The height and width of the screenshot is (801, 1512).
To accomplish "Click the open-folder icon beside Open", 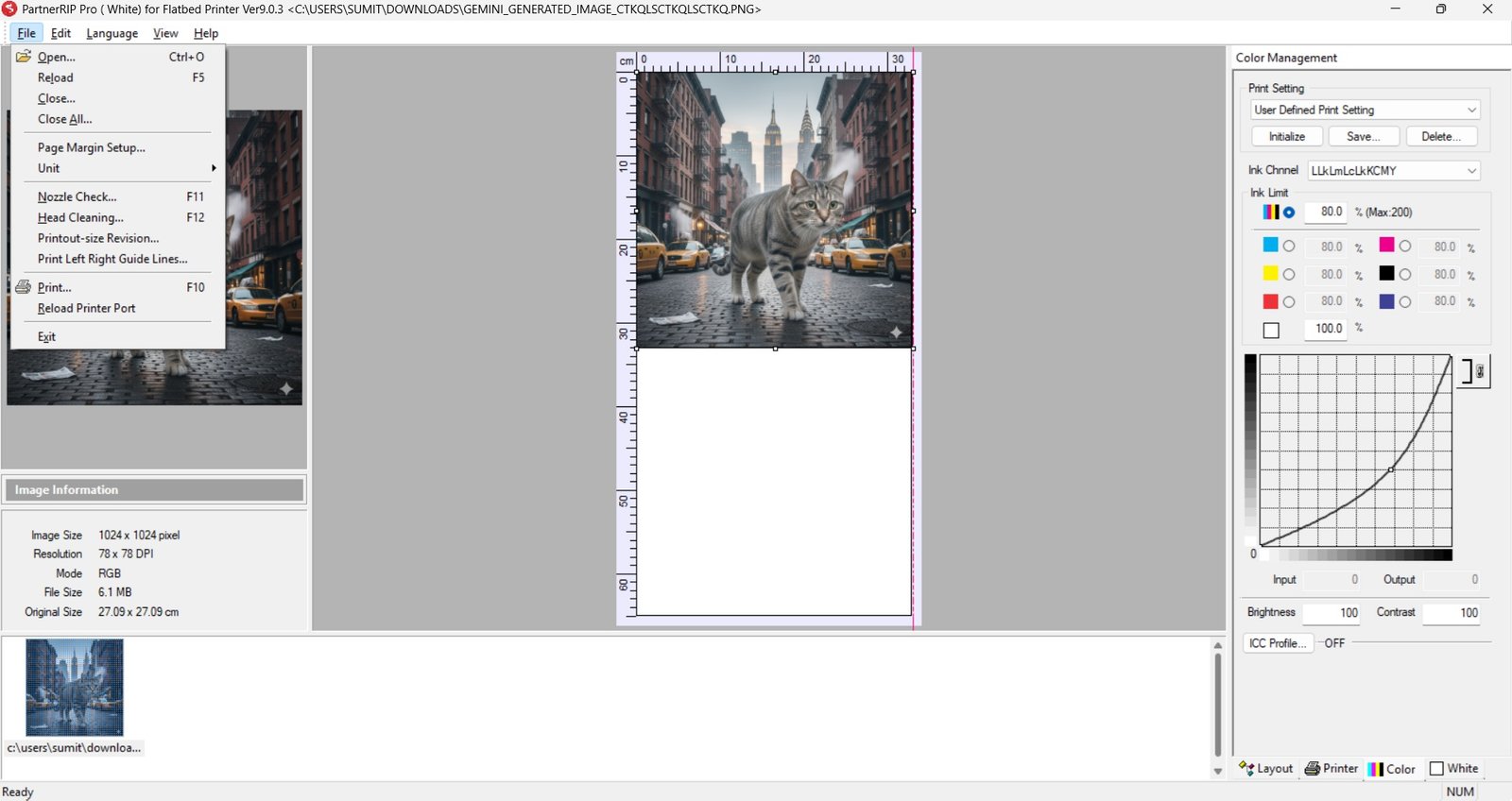I will [x=24, y=57].
